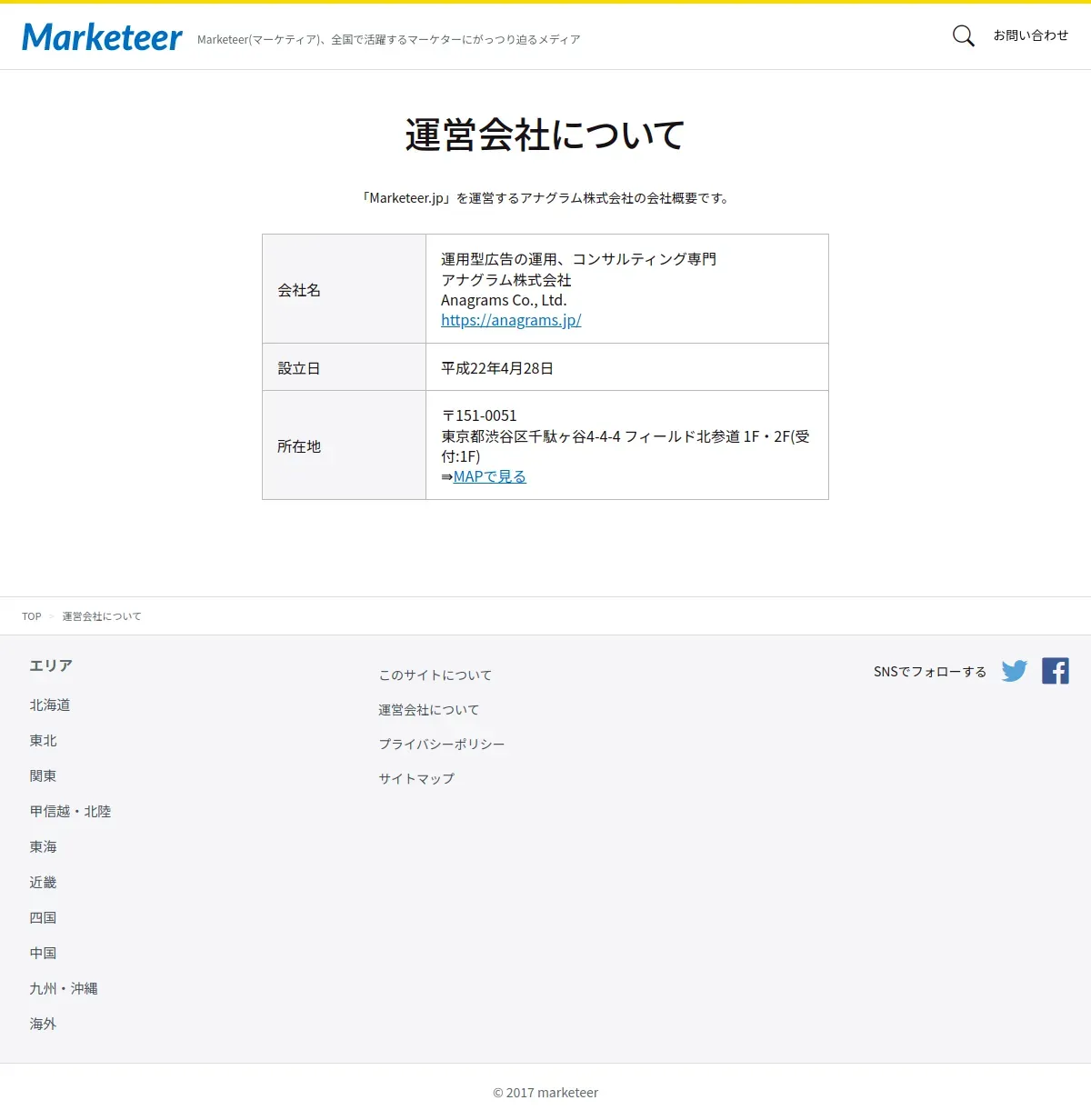Open the search magnifier icon

(x=963, y=36)
